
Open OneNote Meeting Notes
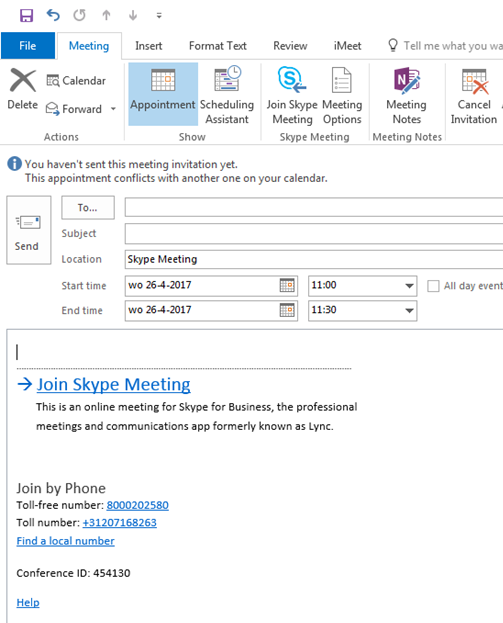[406, 94]
